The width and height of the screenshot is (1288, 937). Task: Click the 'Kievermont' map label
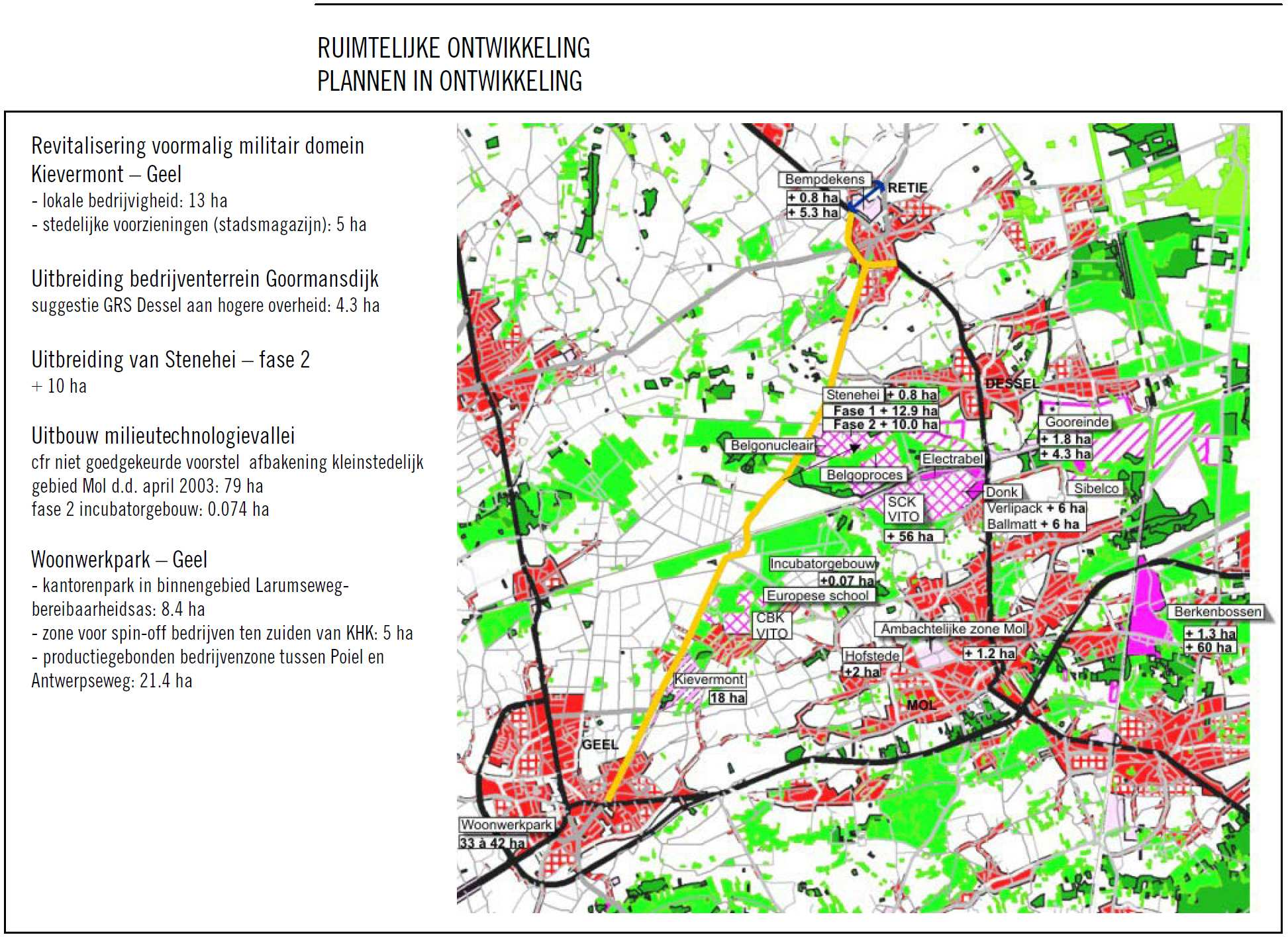click(x=709, y=680)
